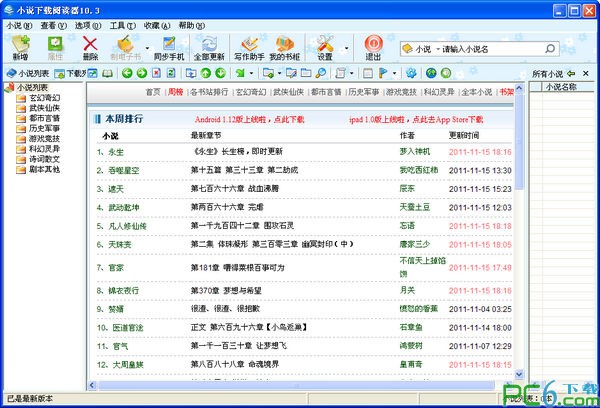Image resolution: width=600 pixels, height=408 pixels.
Task: Click the 首页 navigation link
Action: tap(153, 92)
